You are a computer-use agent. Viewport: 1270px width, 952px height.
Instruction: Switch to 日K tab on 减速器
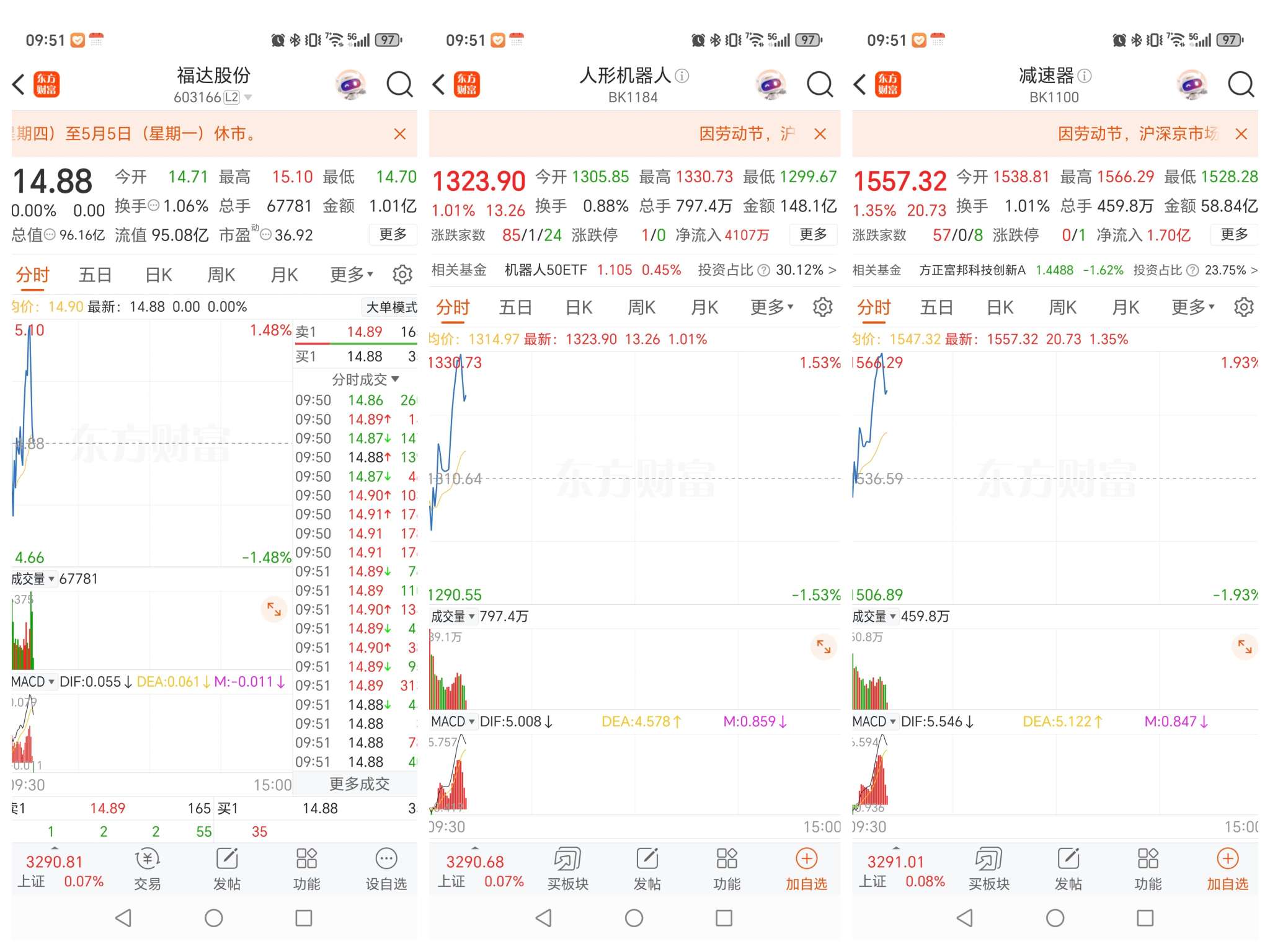pyautogui.click(x=1000, y=307)
